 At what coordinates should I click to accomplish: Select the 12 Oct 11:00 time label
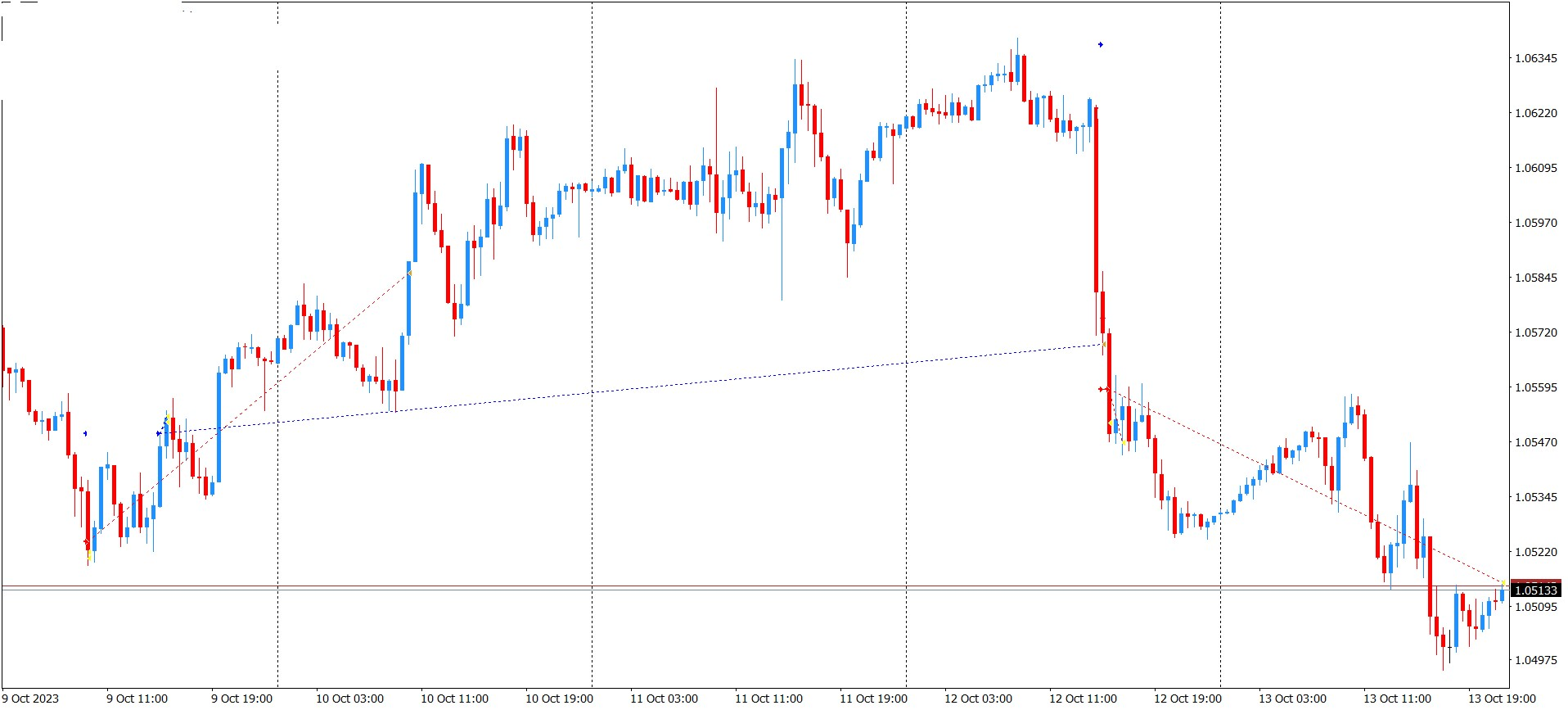pos(1083,699)
